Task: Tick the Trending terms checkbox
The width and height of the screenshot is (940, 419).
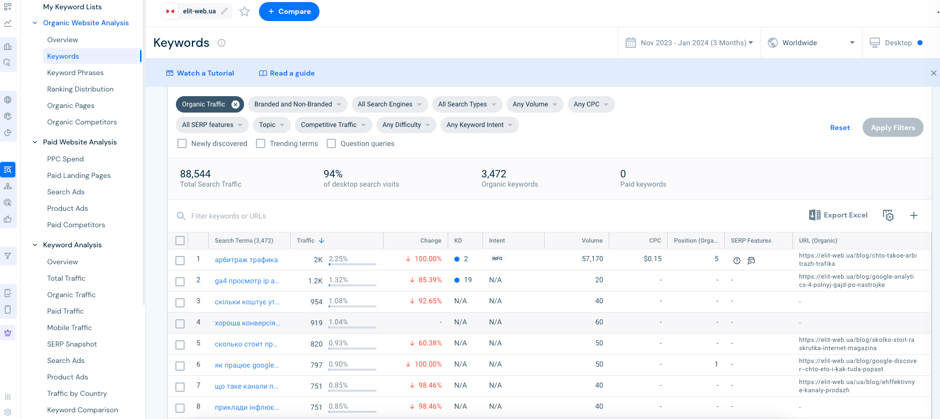Action: coord(260,144)
